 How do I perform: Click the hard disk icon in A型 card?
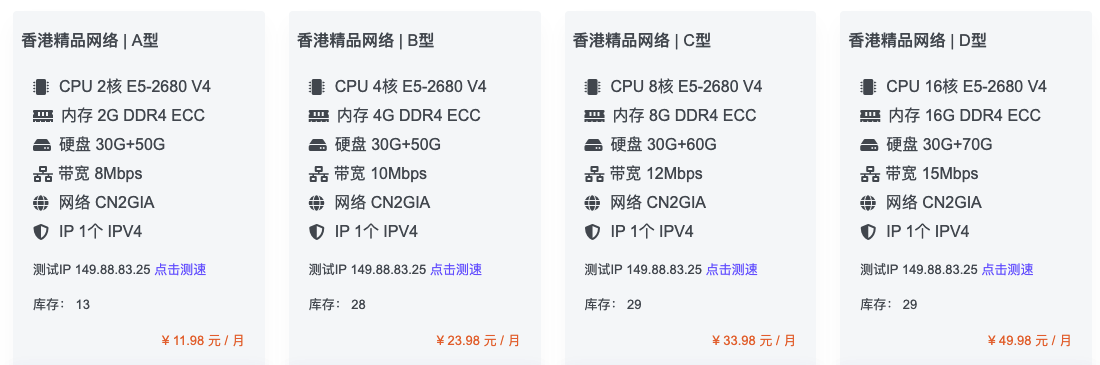42,145
